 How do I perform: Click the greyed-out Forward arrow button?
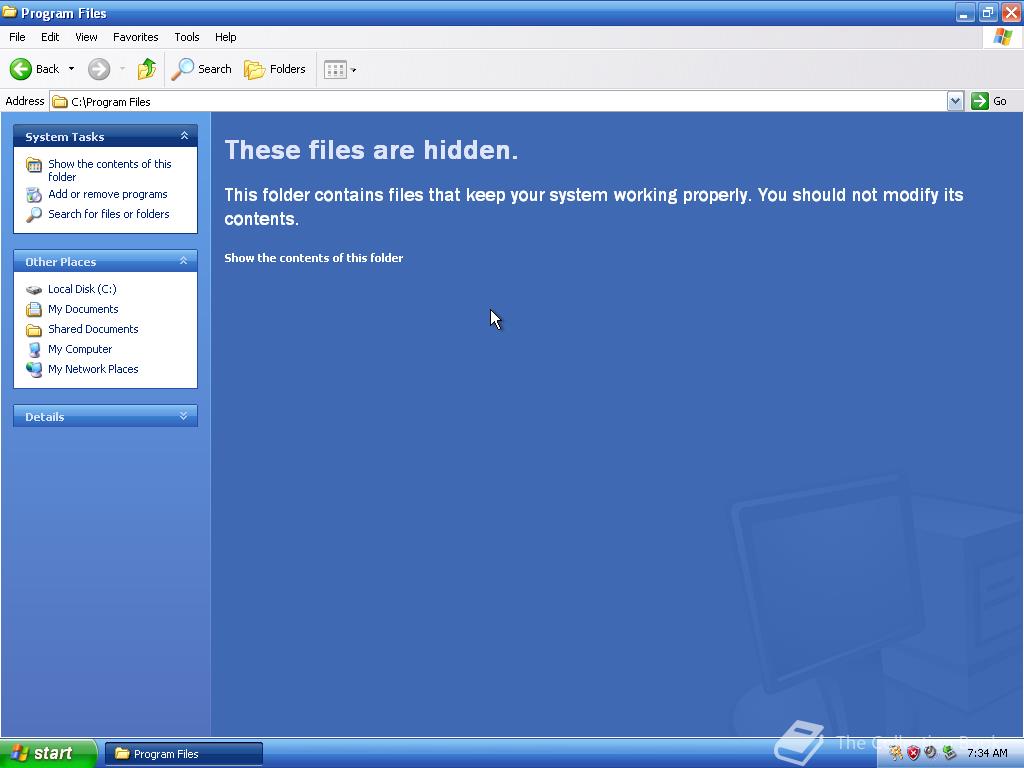click(x=99, y=69)
